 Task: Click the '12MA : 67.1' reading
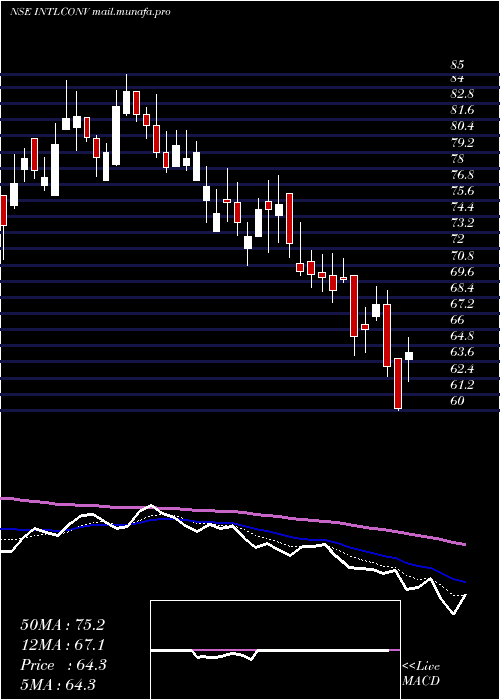62,645
